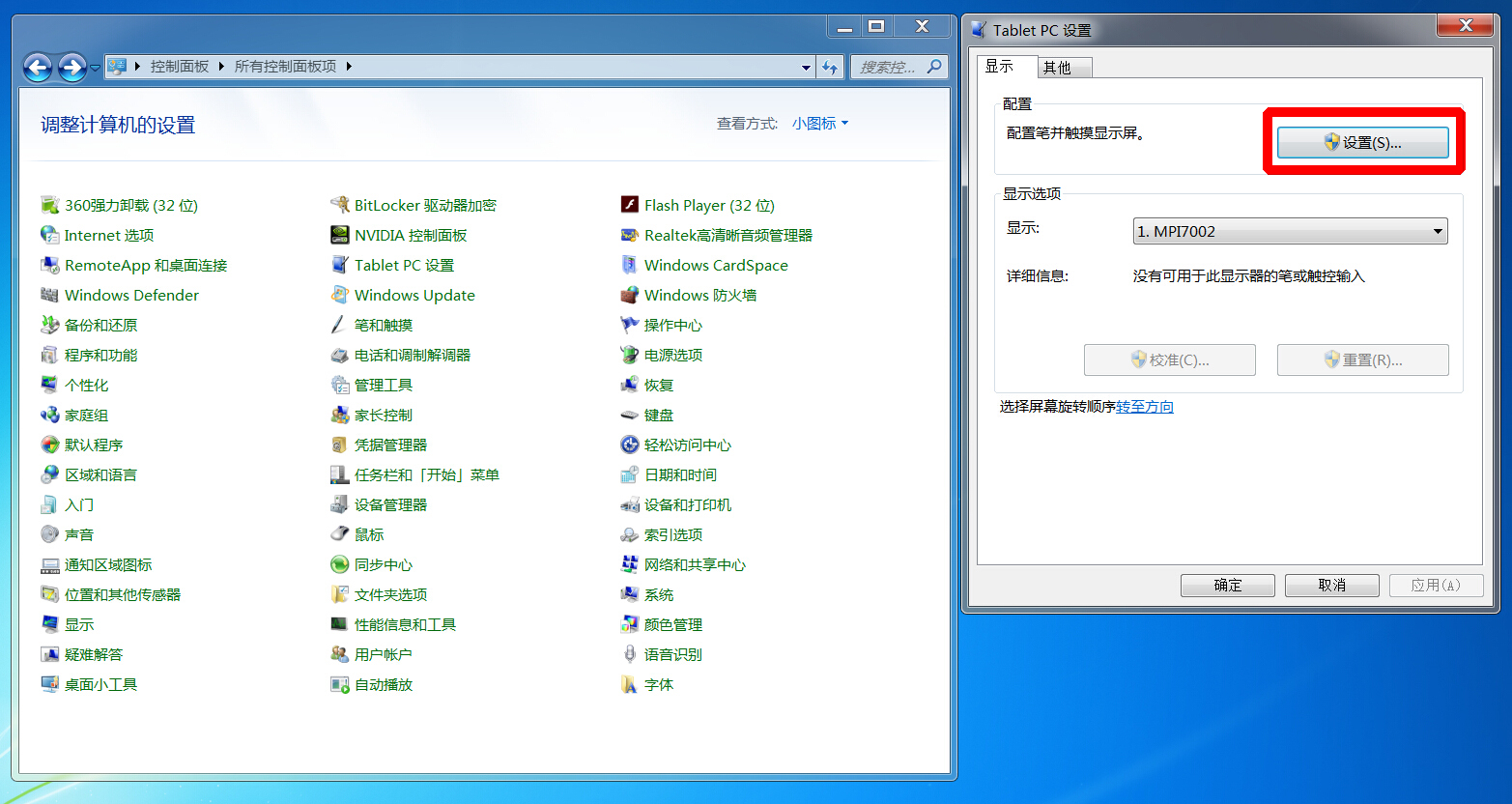The image size is (1512, 804).
Task: Click the 同步中心 green icon
Action: [339, 564]
